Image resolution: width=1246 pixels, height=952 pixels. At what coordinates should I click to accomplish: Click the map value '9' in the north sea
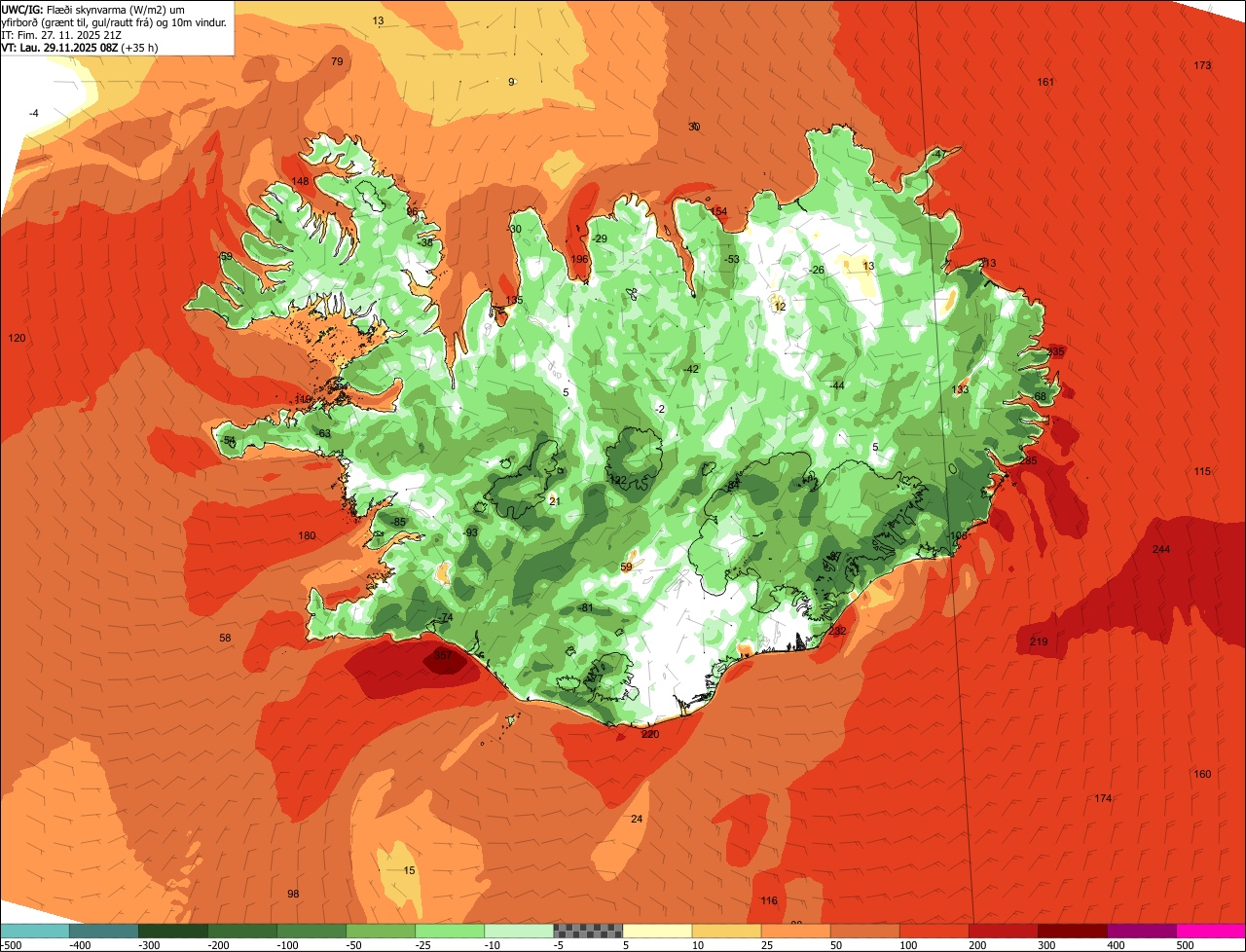511,82
